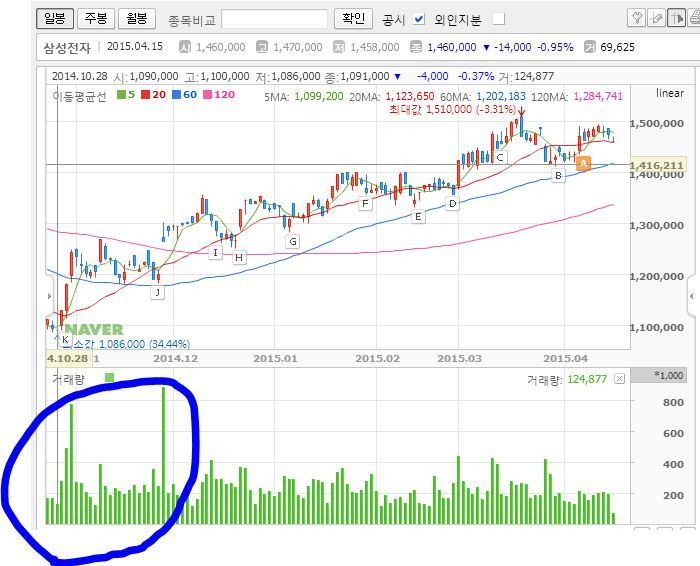700x566 pixels.
Task: Click disclosure marker B on chart
Action: [x=558, y=175]
